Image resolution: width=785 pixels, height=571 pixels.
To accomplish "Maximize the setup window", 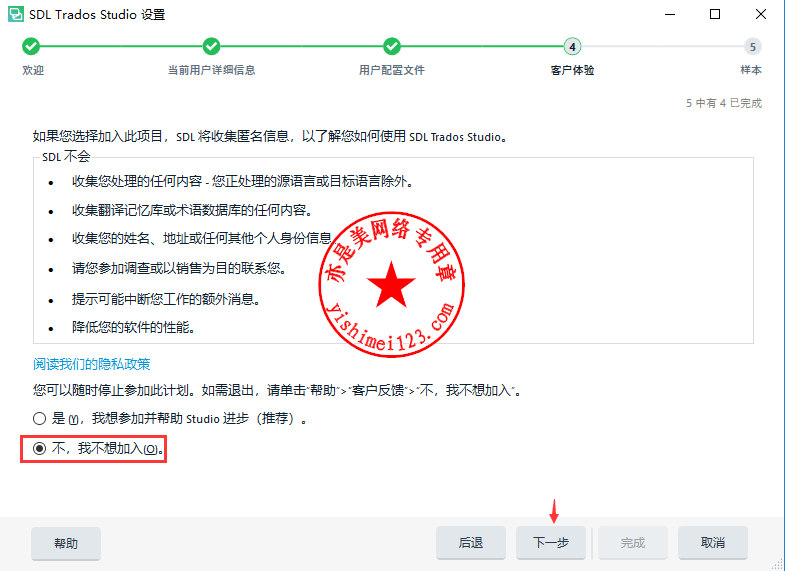I will tap(715, 14).
